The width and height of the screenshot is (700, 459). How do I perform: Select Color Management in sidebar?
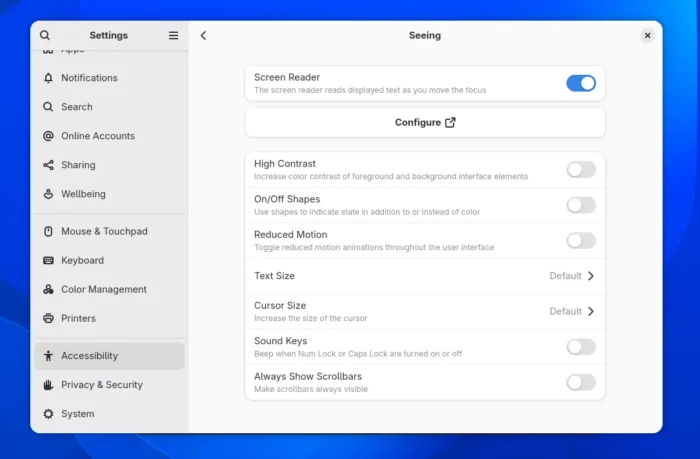(x=103, y=289)
